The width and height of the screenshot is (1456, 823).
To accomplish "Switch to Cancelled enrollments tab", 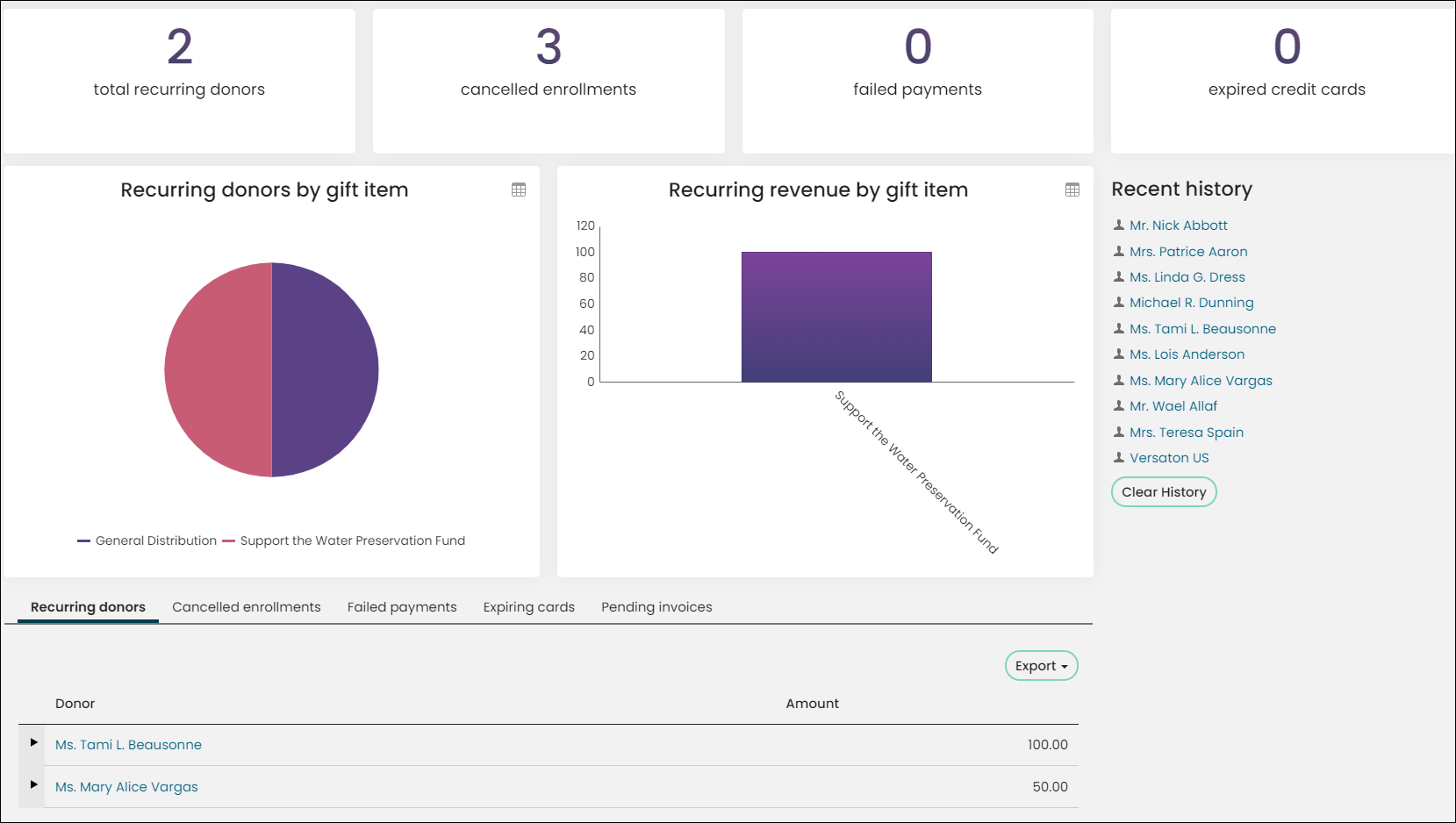I will click(247, 607).
